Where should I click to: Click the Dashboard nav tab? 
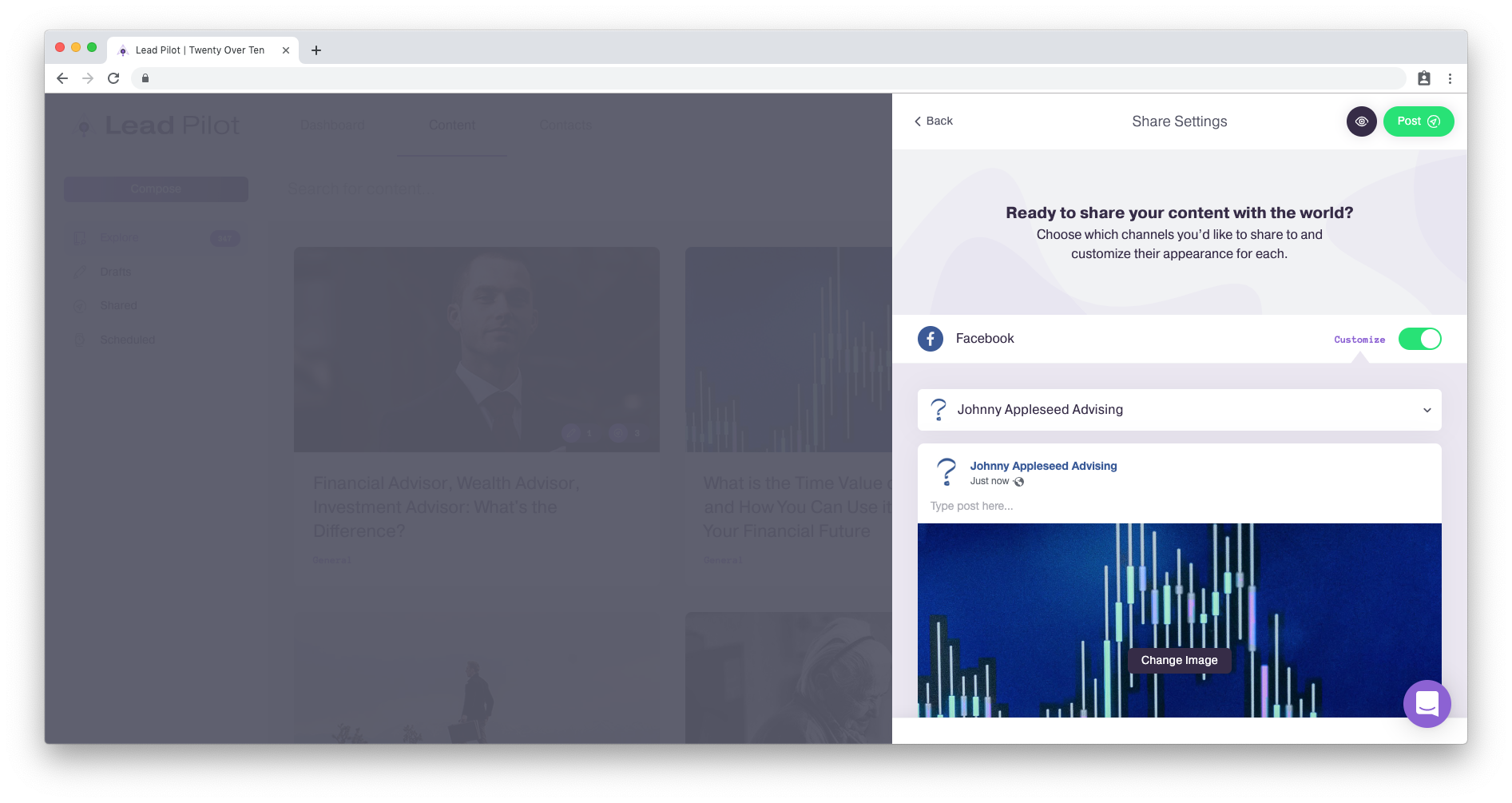pyautogui.click(x=332, y=125)
